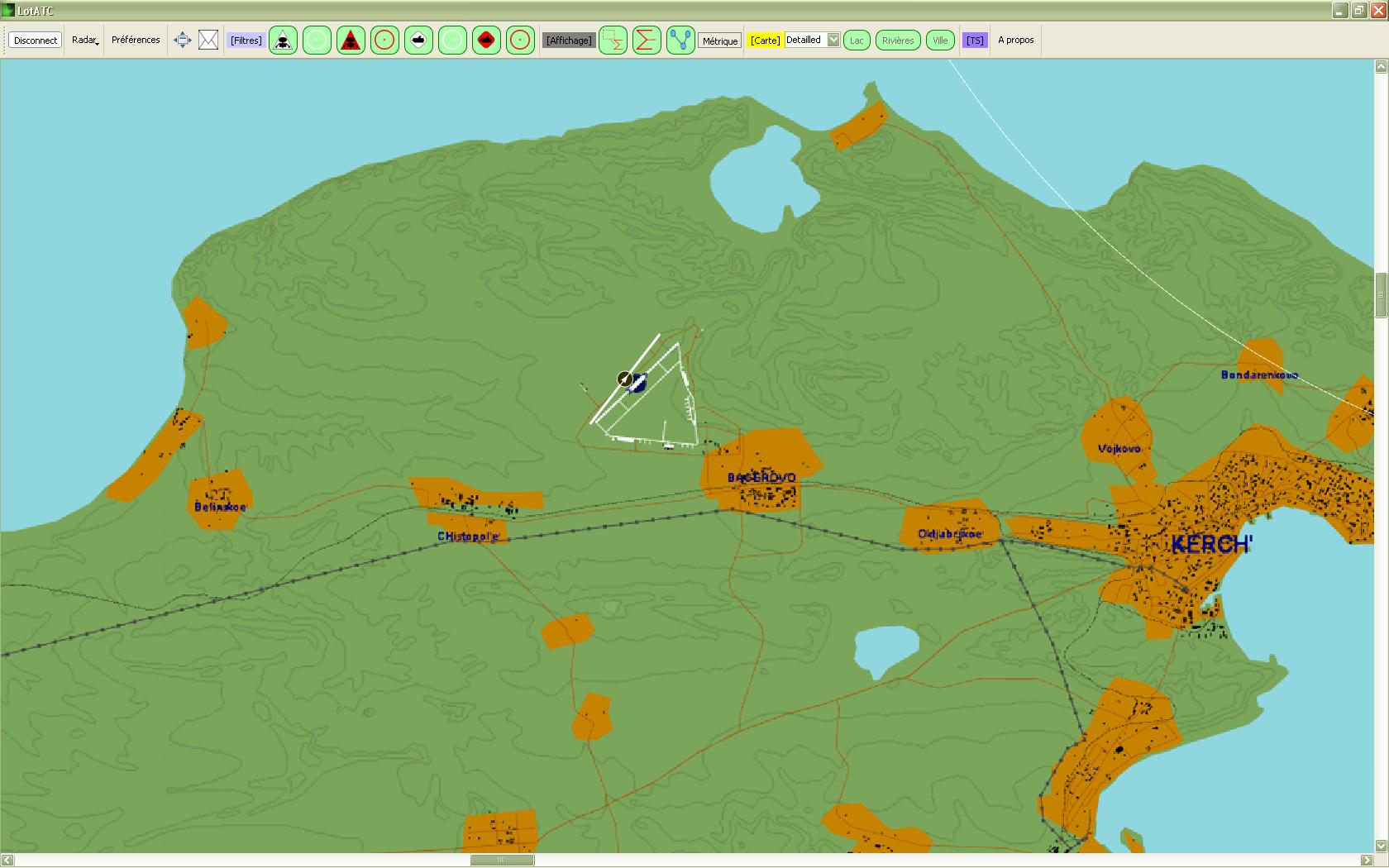This screenshot has width=1389, height=868.
Task: Toggle the Lac map layer
Action: pyautogui.click(x=857, y=40)
